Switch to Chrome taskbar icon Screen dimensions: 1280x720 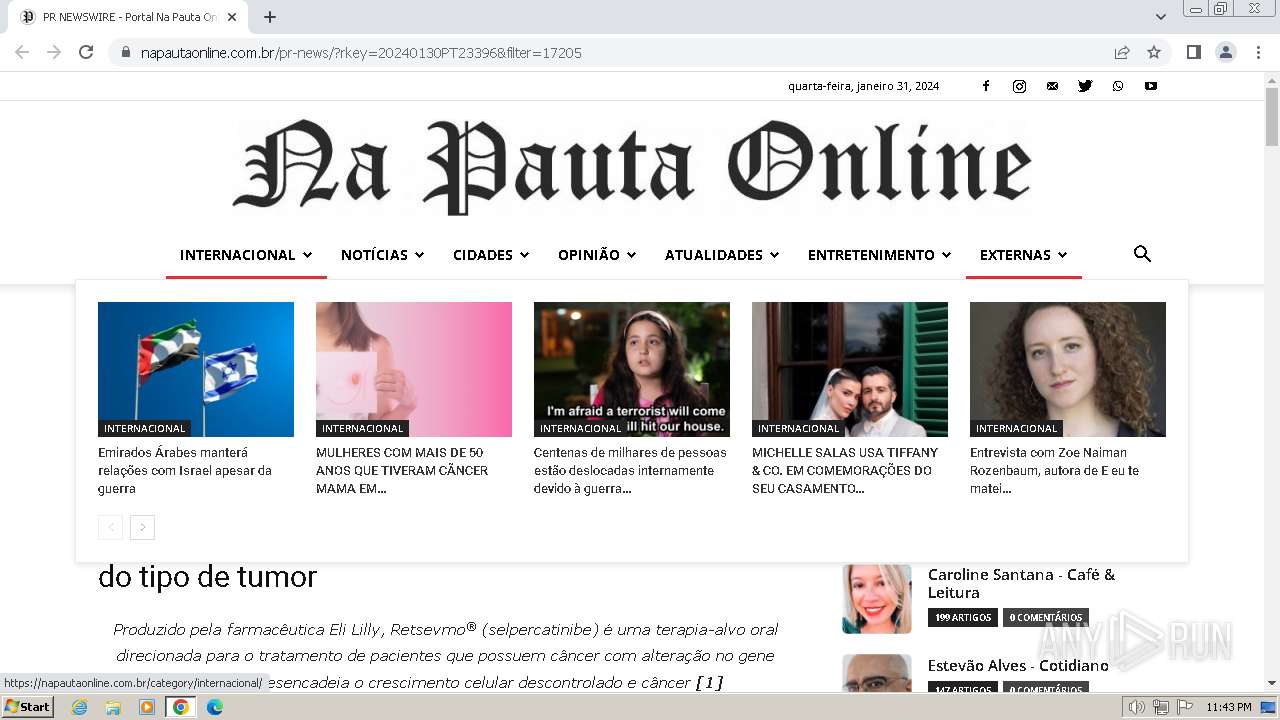point(181,707)
